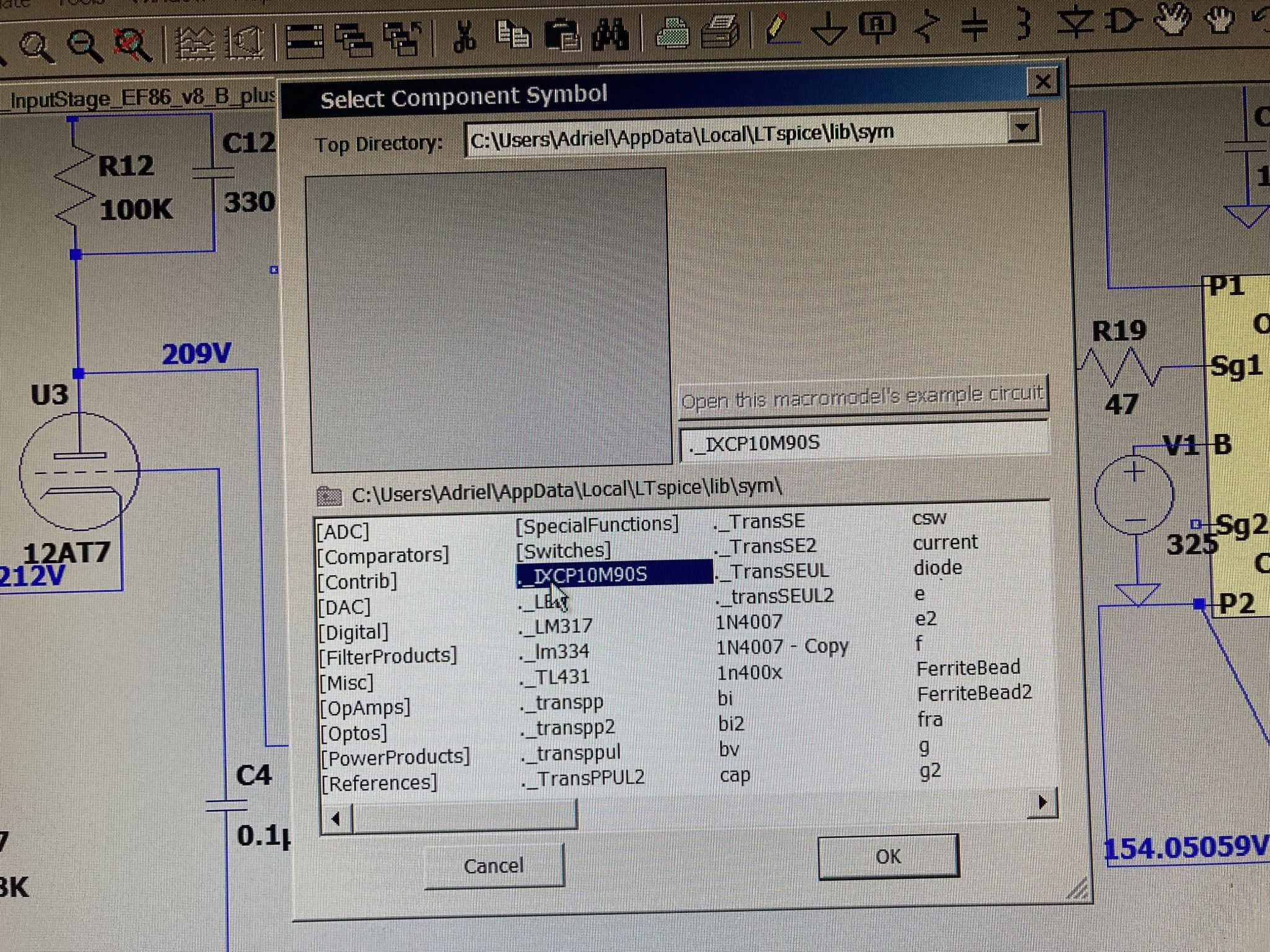The image size is (1270, 952).
Task: Open the [FilterProducts] folder
Action: [388, 656]
